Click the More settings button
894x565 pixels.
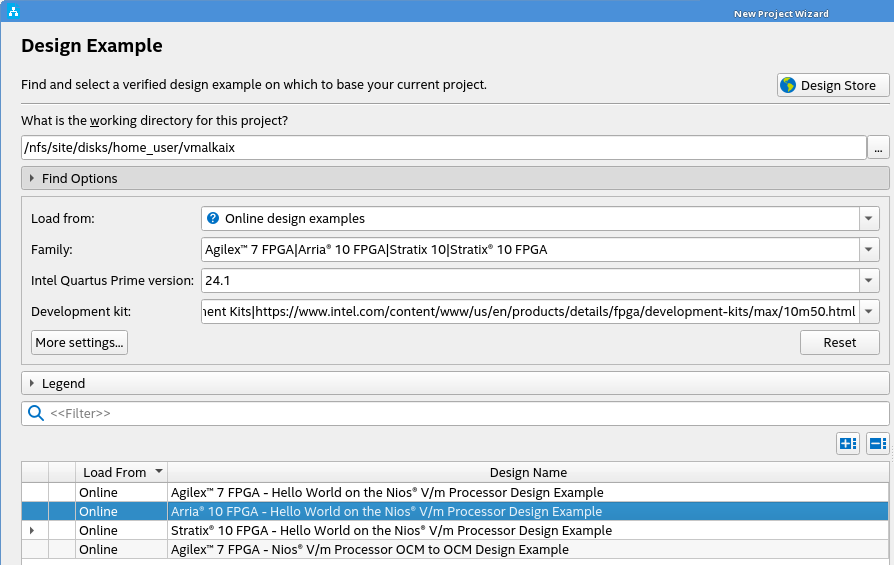click(80, 343)
